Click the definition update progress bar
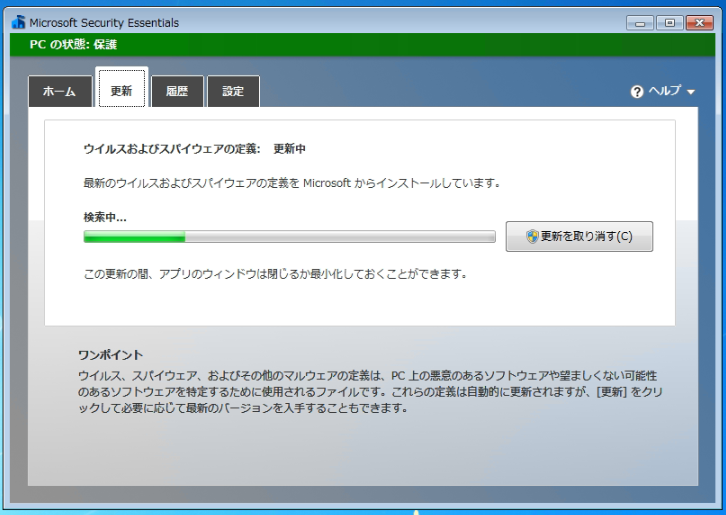 pyautogui.click(x=289, y=237)
